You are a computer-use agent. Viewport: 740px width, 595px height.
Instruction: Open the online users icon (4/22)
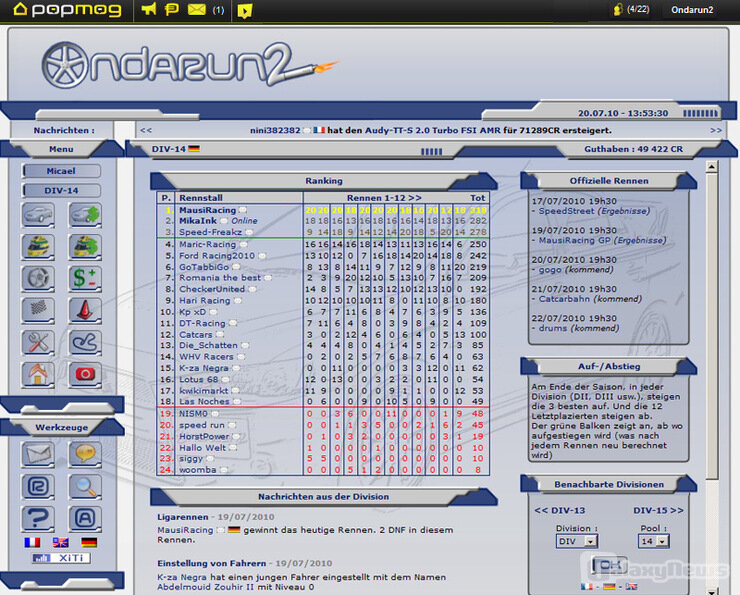(x=631, y=9)
